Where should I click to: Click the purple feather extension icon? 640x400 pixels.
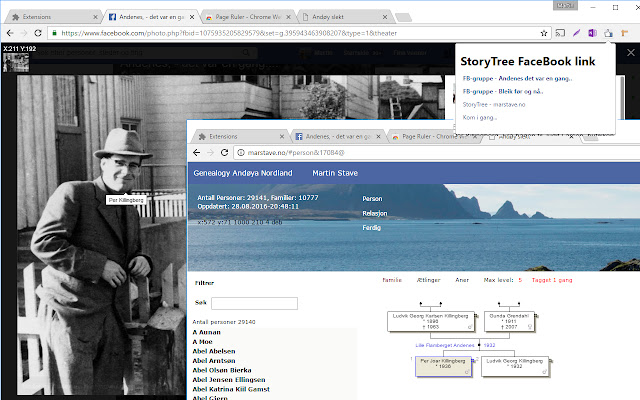click(x=576, y=33)
